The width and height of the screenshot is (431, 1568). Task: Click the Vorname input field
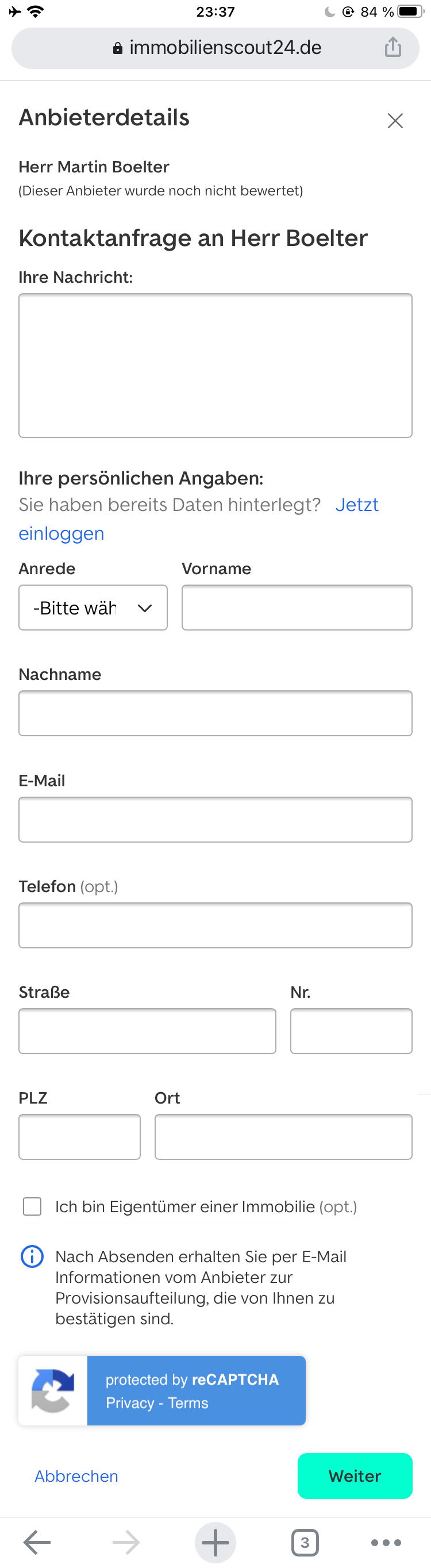point(297,608)
